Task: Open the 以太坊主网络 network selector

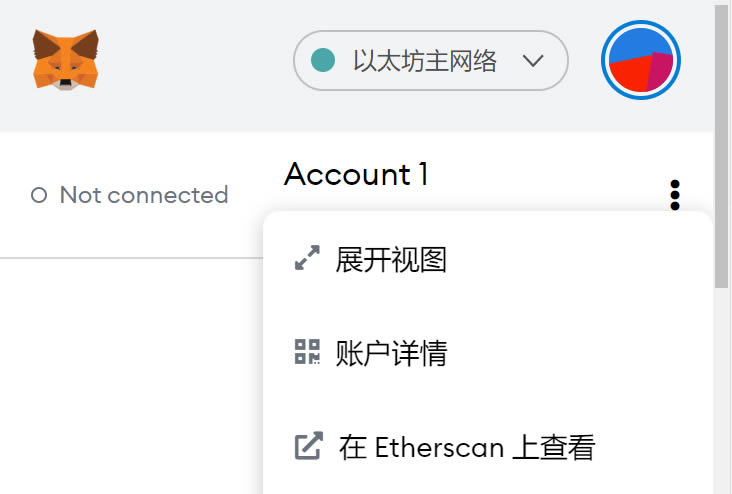Action: 430,60
